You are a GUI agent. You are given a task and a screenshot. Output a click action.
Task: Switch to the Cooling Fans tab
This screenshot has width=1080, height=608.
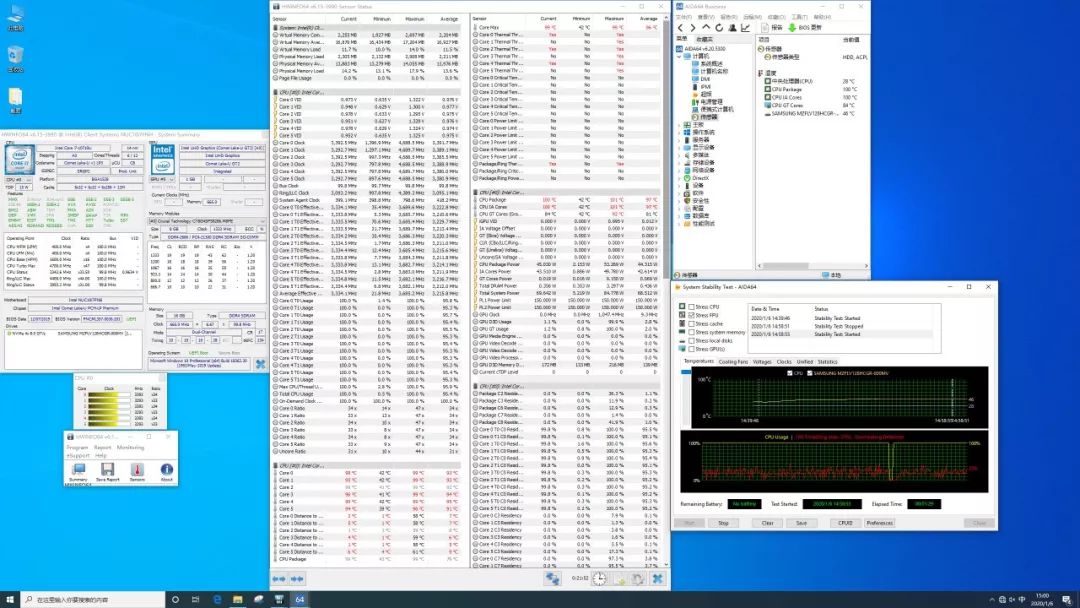click(733, 361)
